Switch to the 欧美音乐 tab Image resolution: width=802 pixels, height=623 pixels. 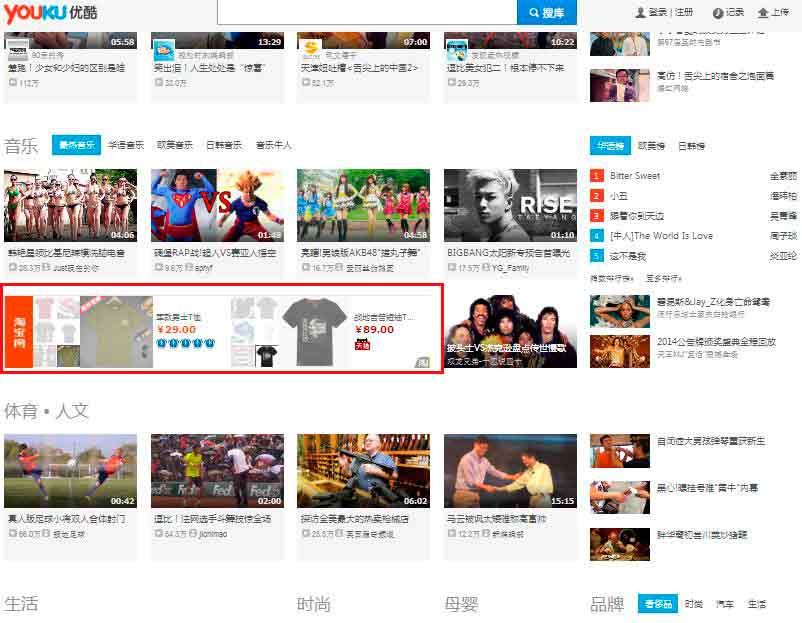pyautogui.click(x=174, y=145)
